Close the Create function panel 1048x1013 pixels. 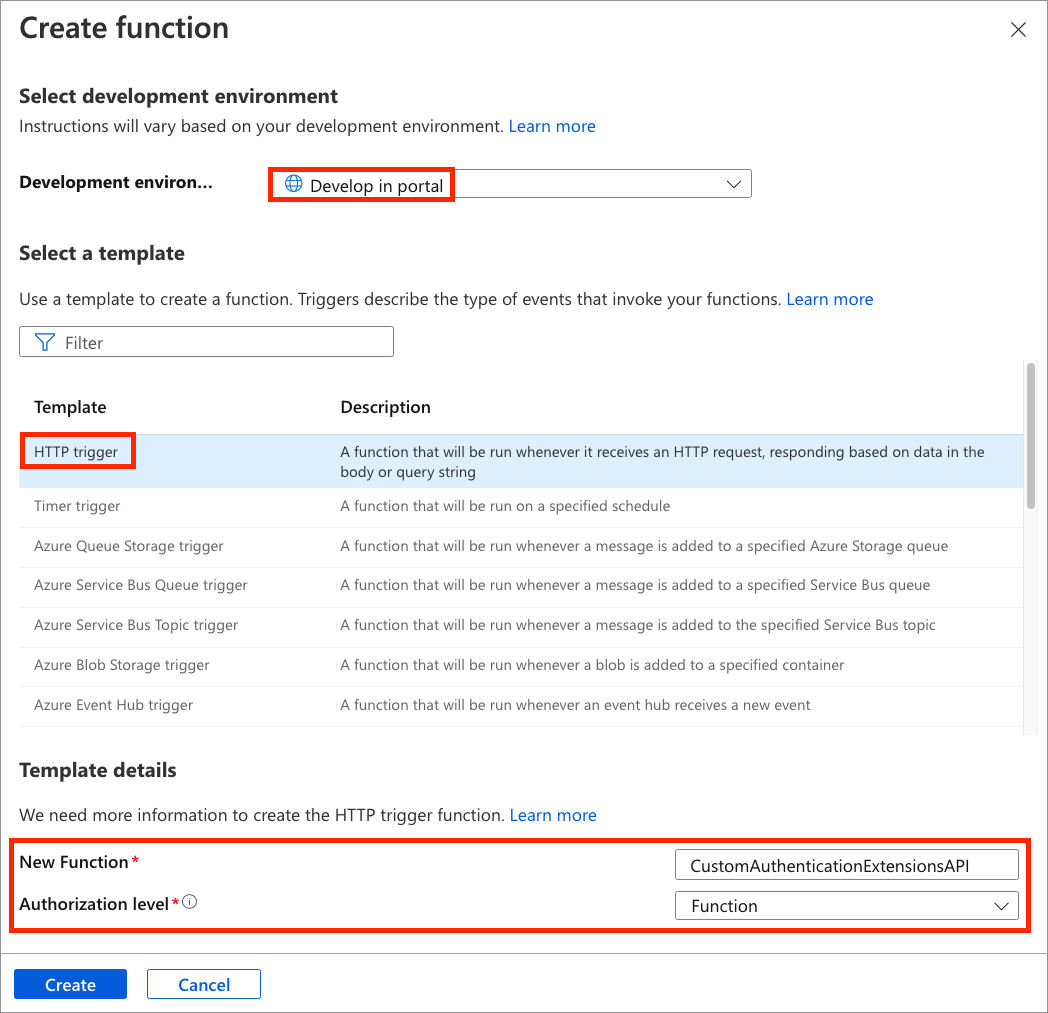(x=1018, y=30)
